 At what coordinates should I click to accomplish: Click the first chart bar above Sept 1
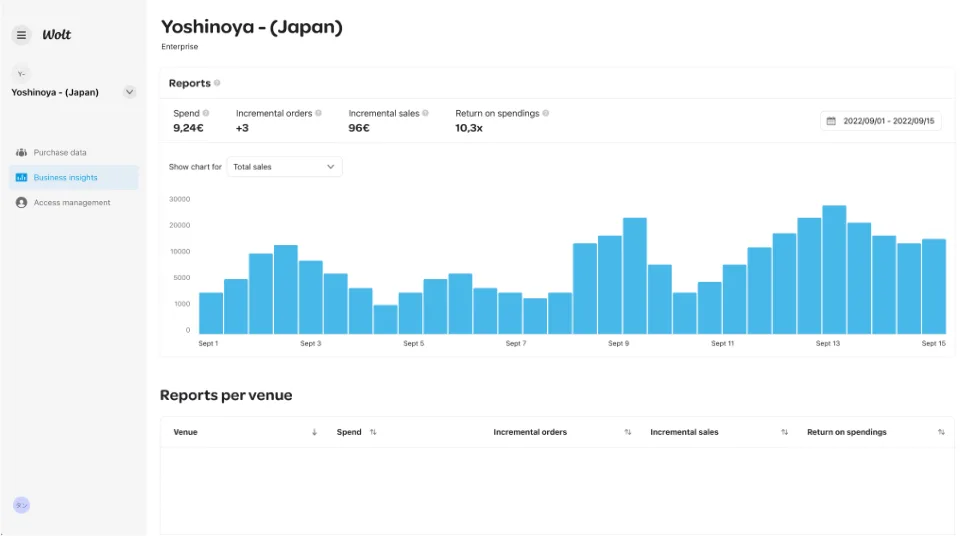coord(211,313)
